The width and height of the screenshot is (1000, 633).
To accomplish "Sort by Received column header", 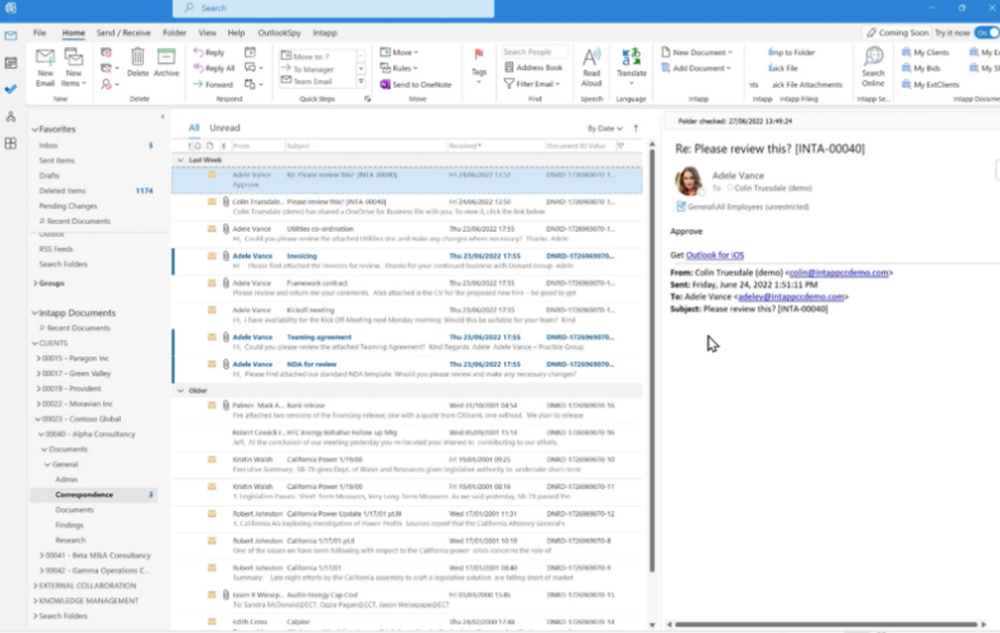I will pos(495,146).
